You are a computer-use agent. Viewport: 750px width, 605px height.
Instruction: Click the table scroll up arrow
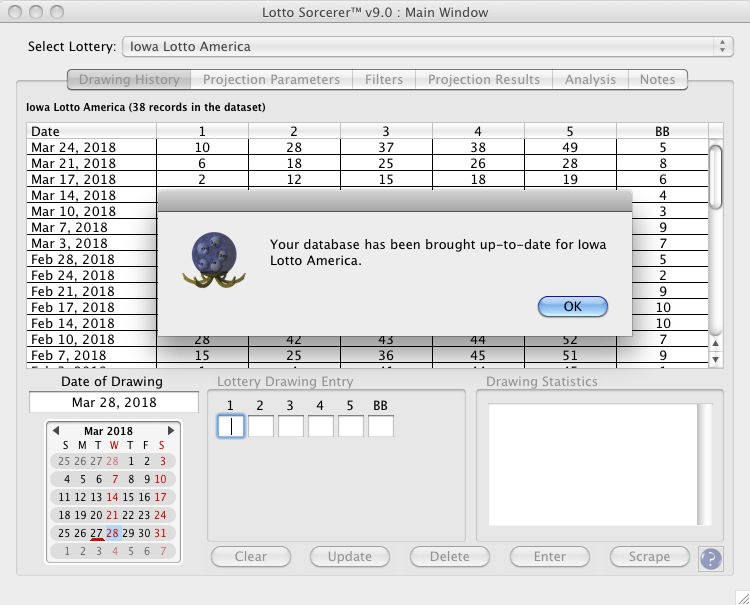715,343
